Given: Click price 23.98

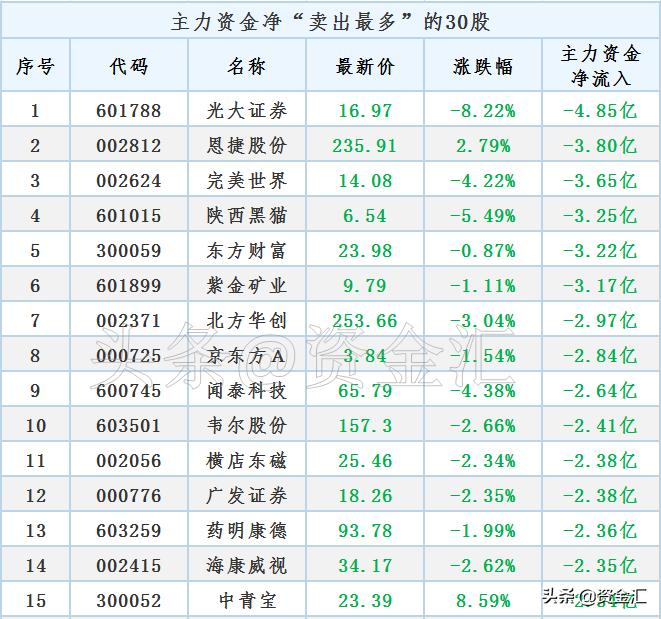Looking at the screenshot, I should click(x=365, y=251).
